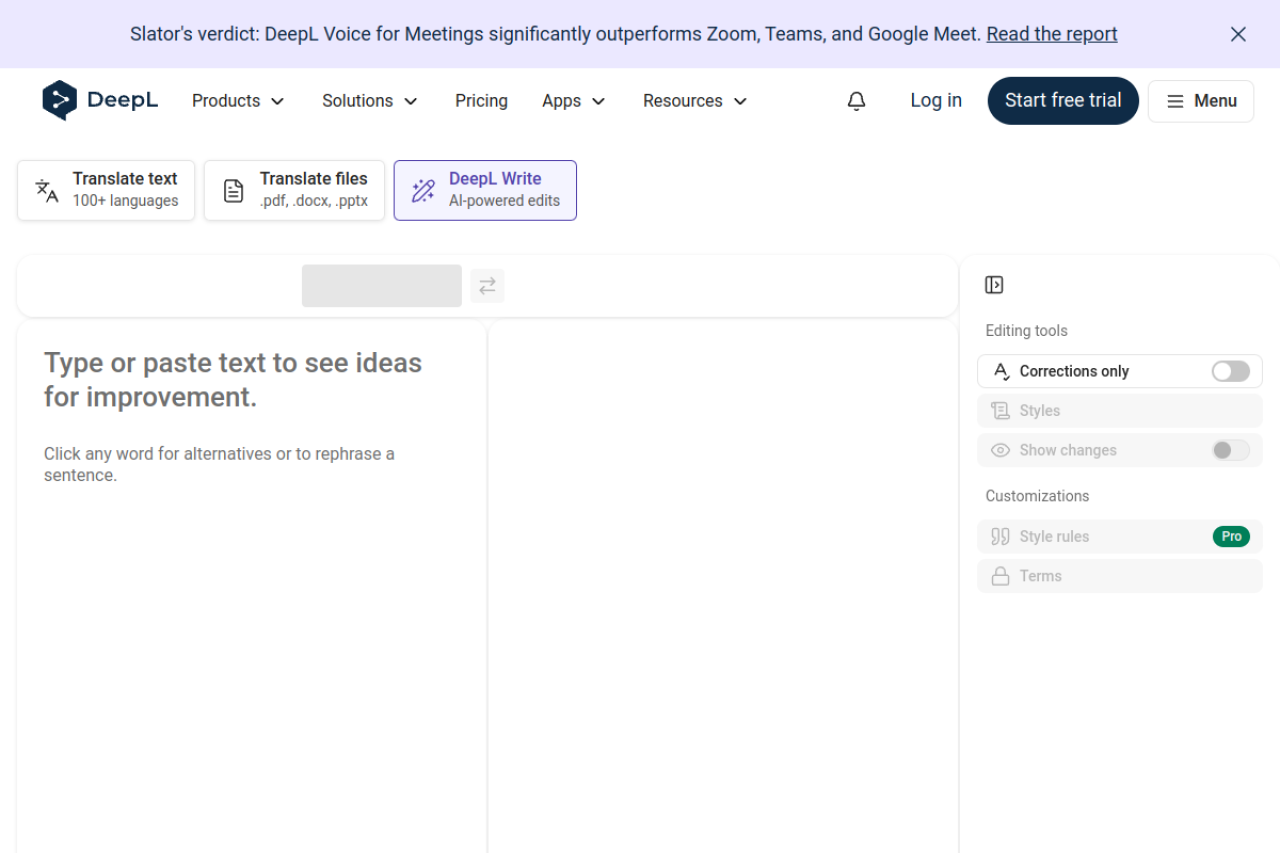Click the swap languages arrows icon
1280x853 pixels.
pos(487,286)
